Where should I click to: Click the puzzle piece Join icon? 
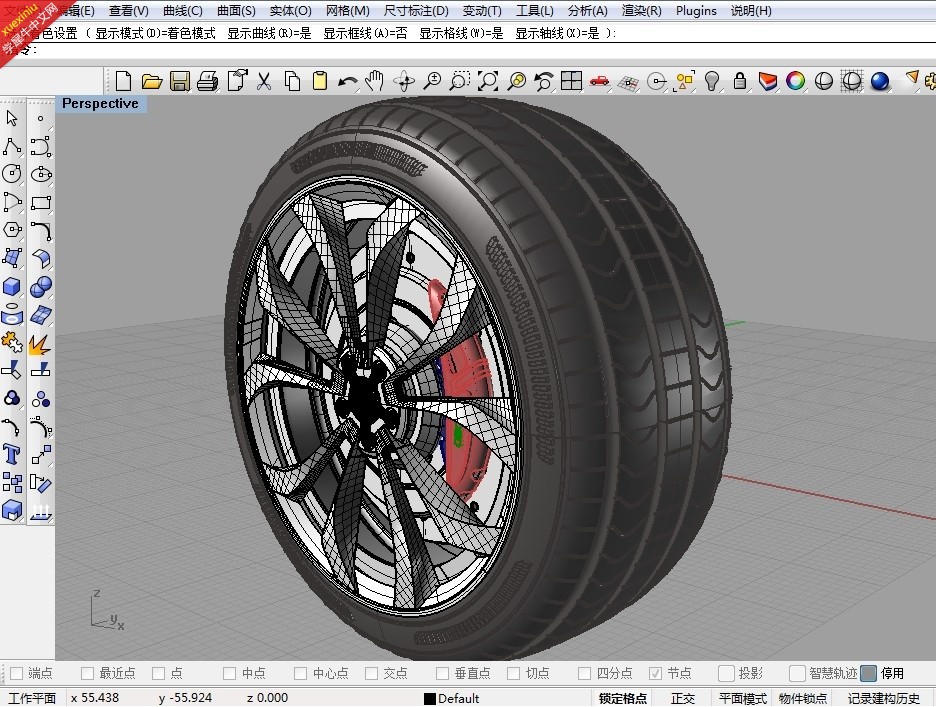12,343
